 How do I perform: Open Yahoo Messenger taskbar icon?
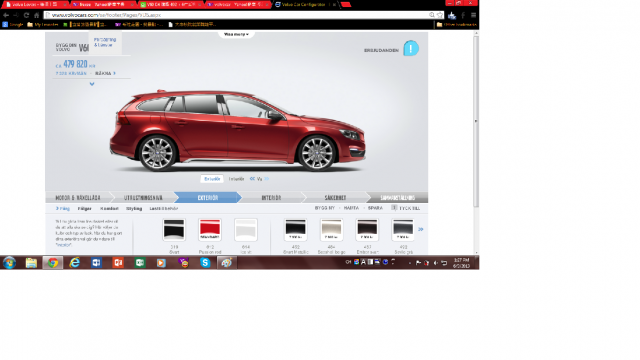[183, 262]
